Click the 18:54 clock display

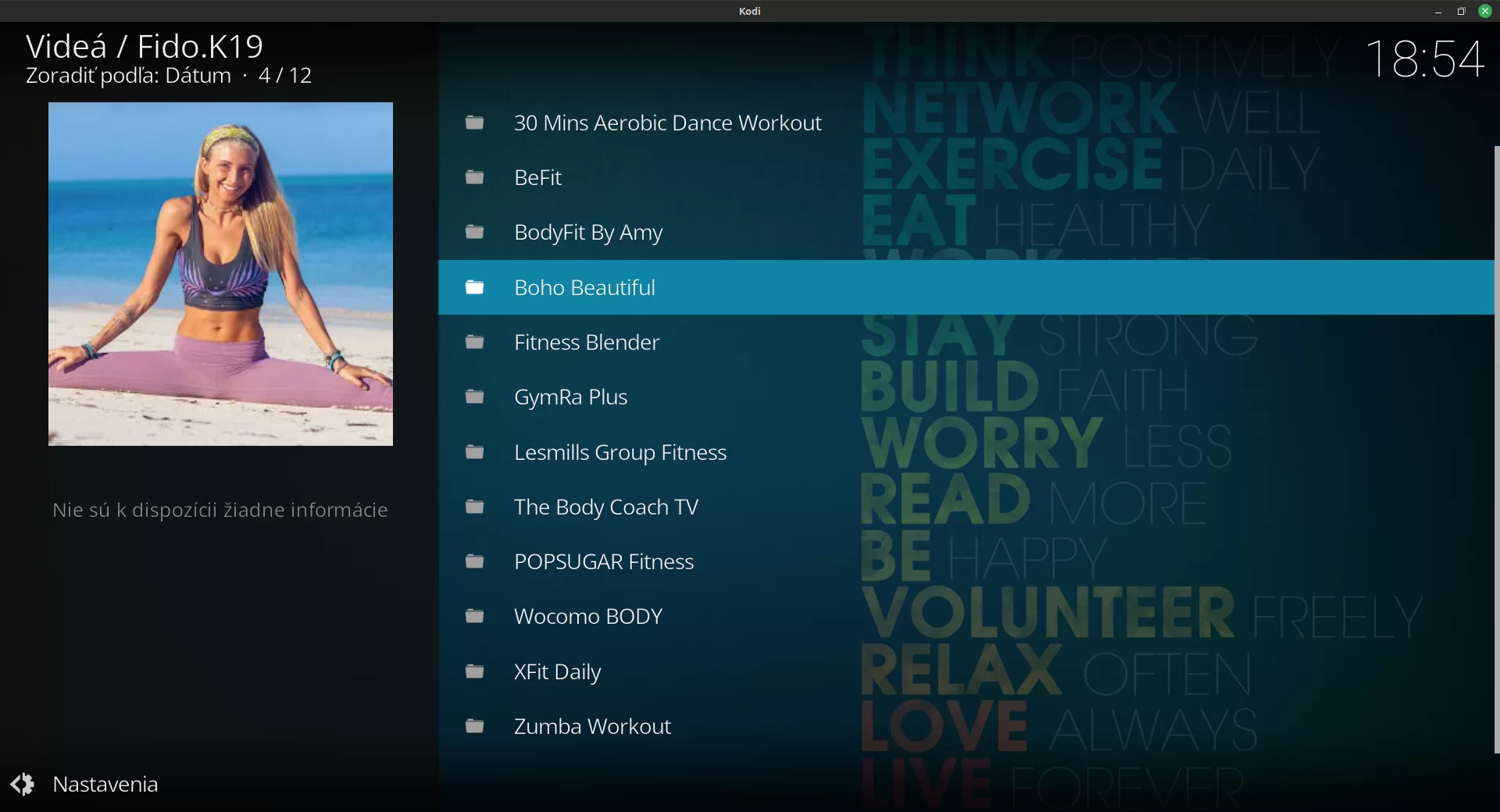1425,59
